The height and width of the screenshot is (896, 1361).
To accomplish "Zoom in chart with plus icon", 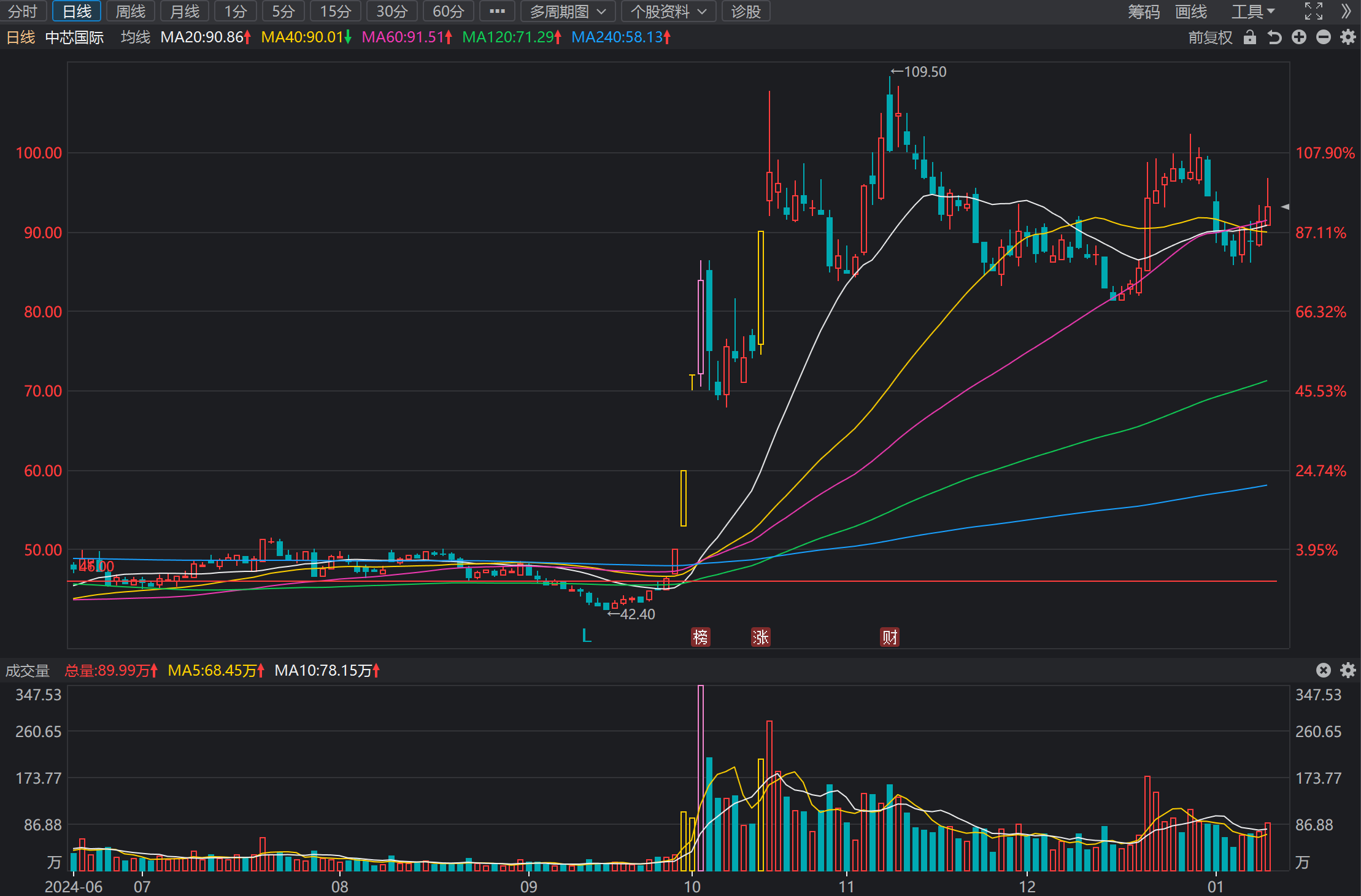I will pyautogui.click(x=1299, y=37).
